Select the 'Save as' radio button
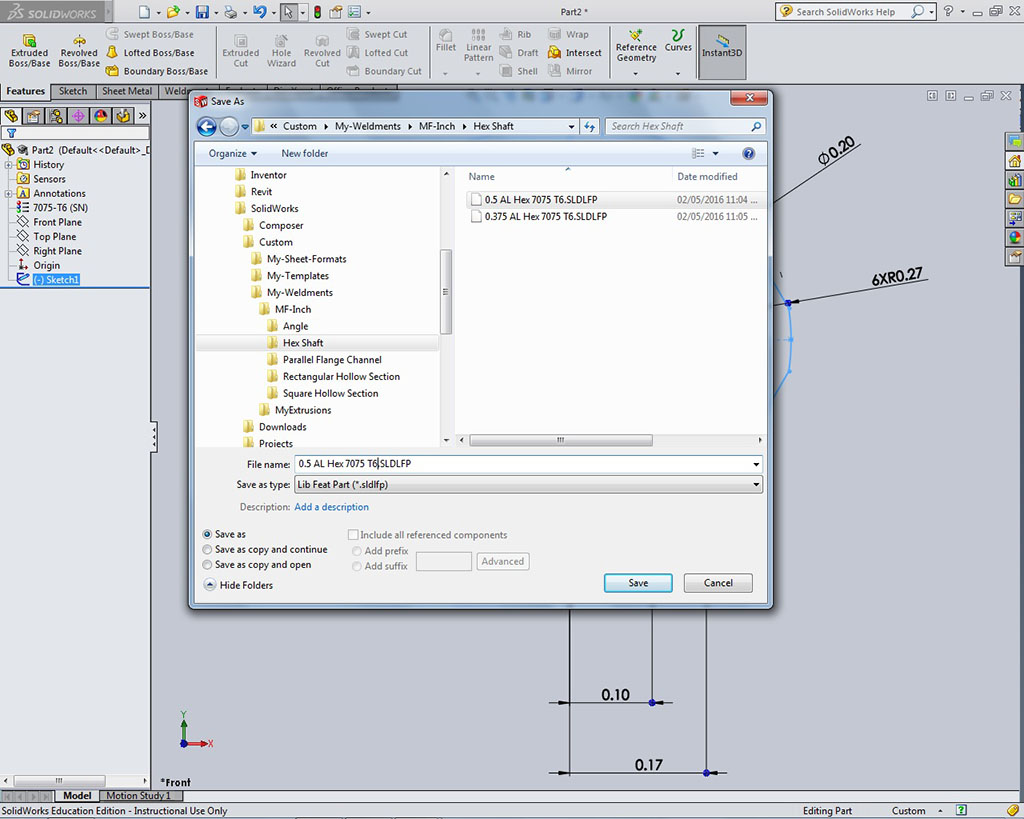This screenshot has height=819, width=1024. coord(207,535)
